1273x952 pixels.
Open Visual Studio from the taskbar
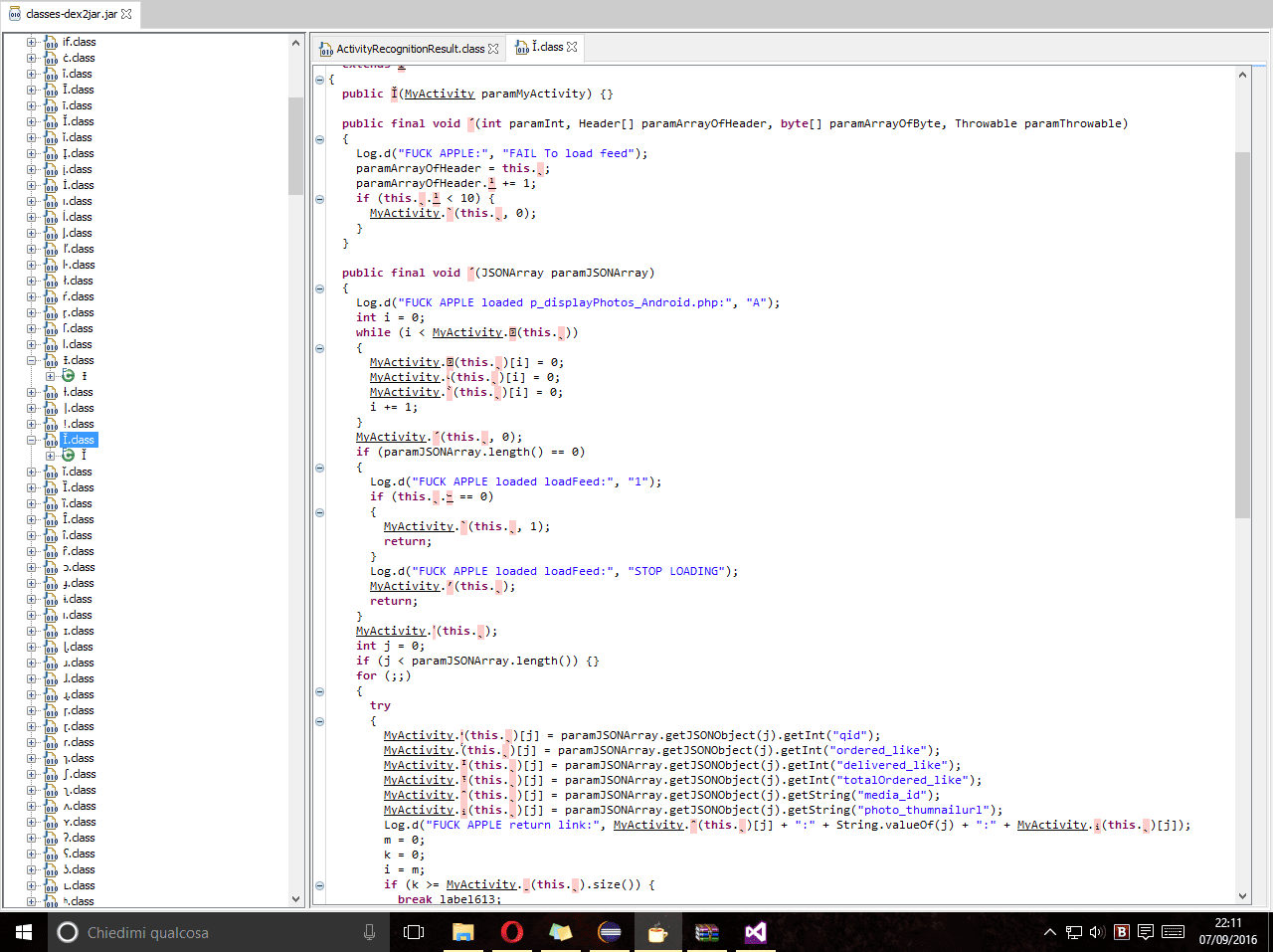(755, 932)
